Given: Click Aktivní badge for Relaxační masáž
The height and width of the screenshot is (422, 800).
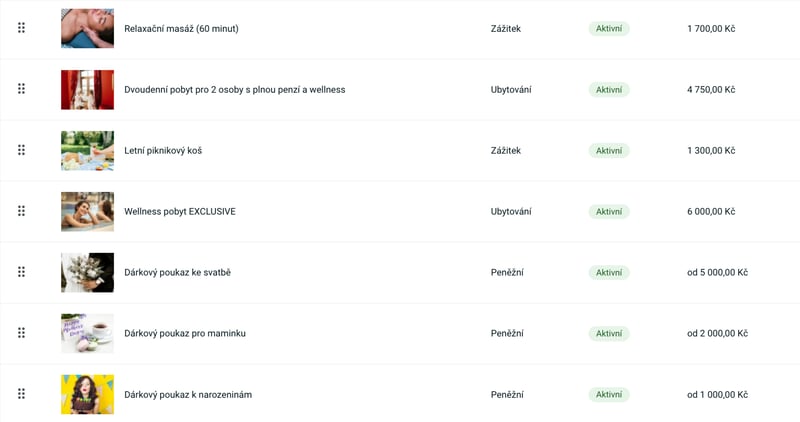Looking at the screenshot, I should click(x=609, y=29).
